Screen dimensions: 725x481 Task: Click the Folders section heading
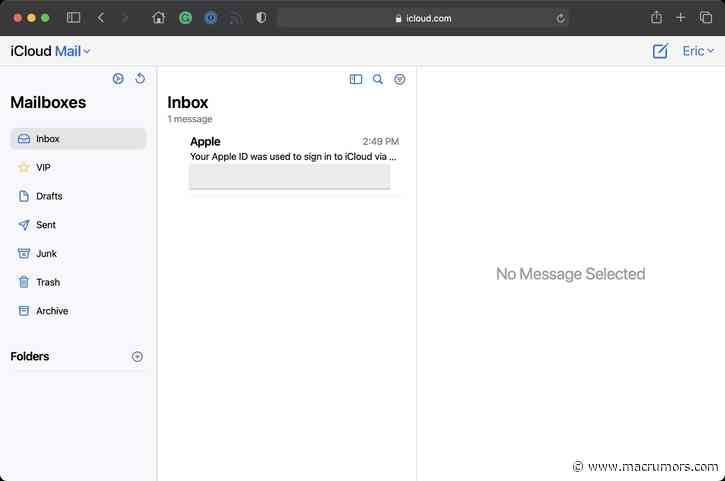click(x=30, y=357)
